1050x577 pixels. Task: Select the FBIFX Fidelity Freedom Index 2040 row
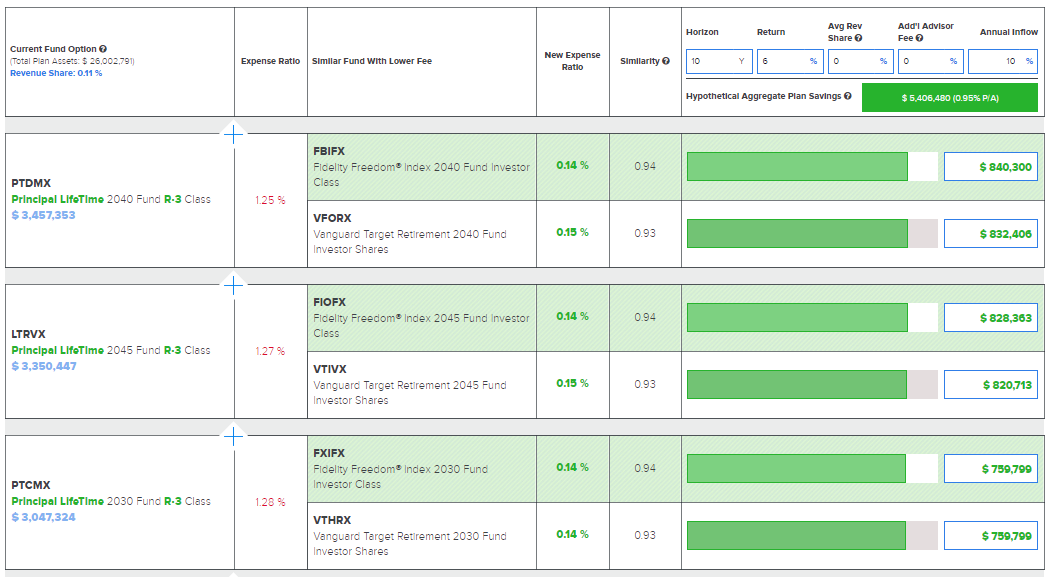coord(421,167)
